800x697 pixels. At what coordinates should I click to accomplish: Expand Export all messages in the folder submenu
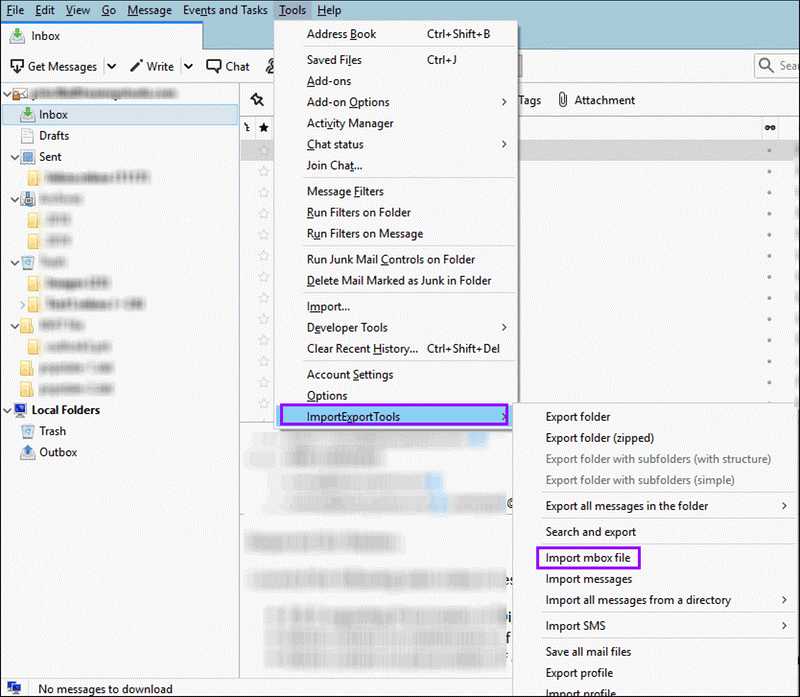point(784,506)
